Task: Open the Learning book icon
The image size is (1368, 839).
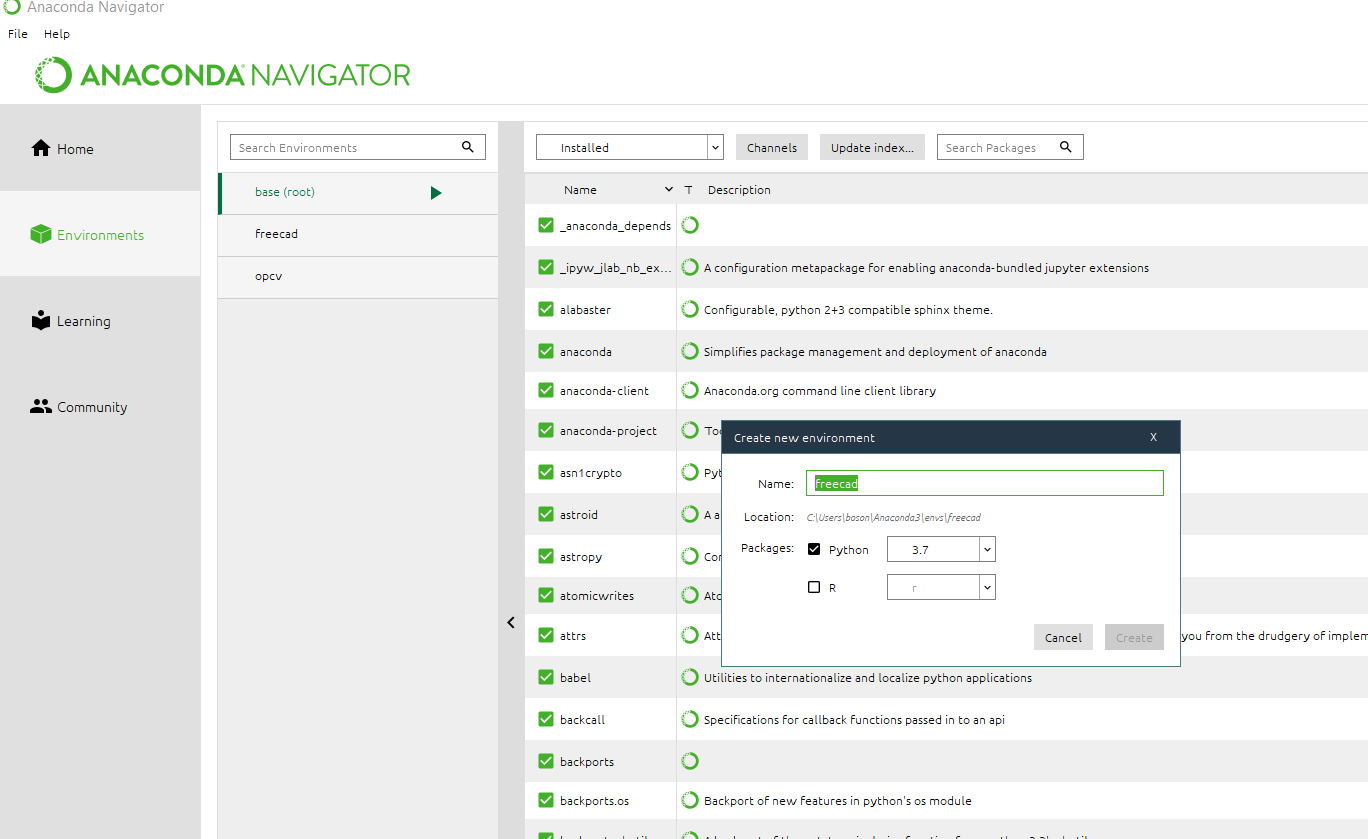Action: pos(41,320)
